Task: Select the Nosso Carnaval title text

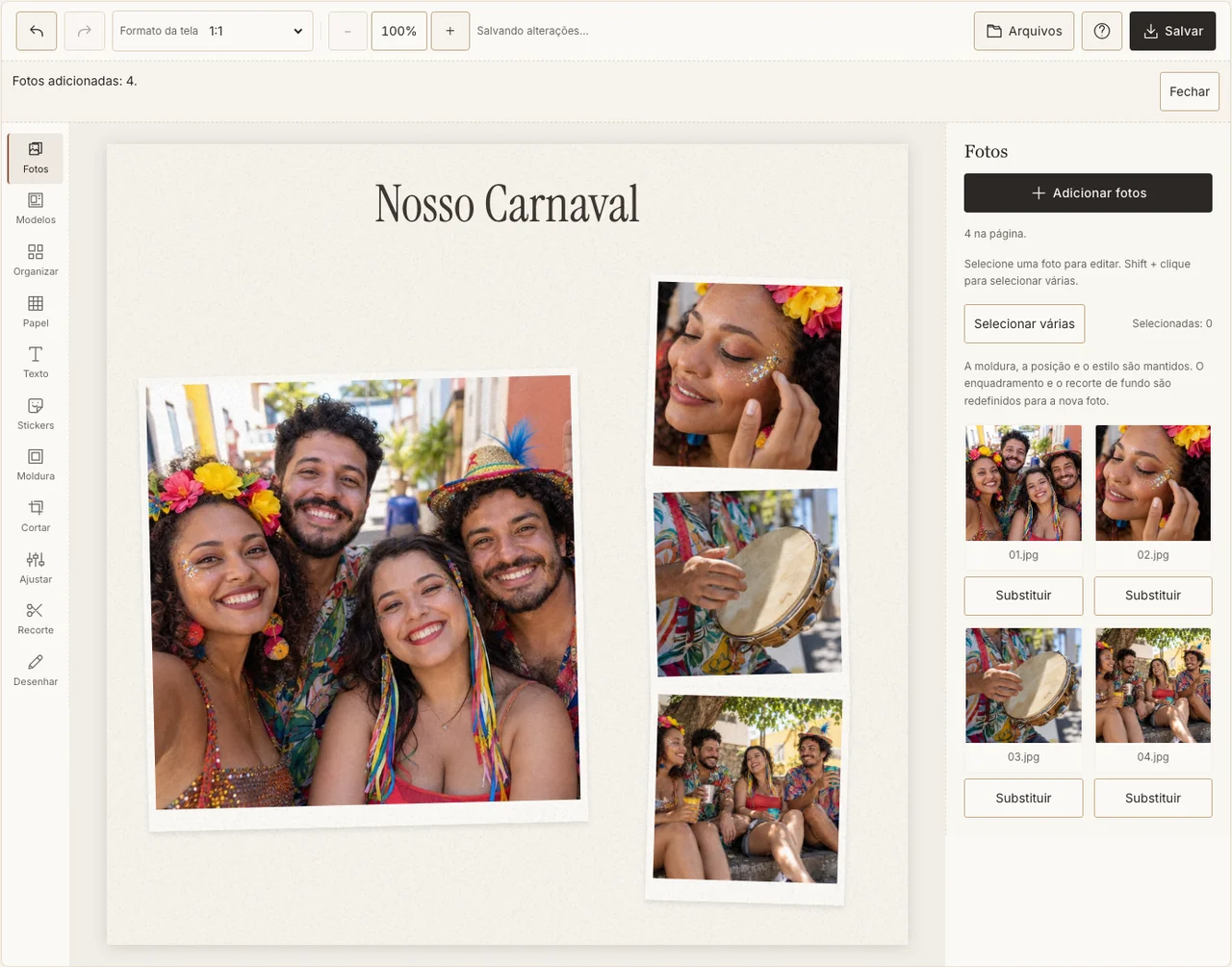Action: pos(507,204)
